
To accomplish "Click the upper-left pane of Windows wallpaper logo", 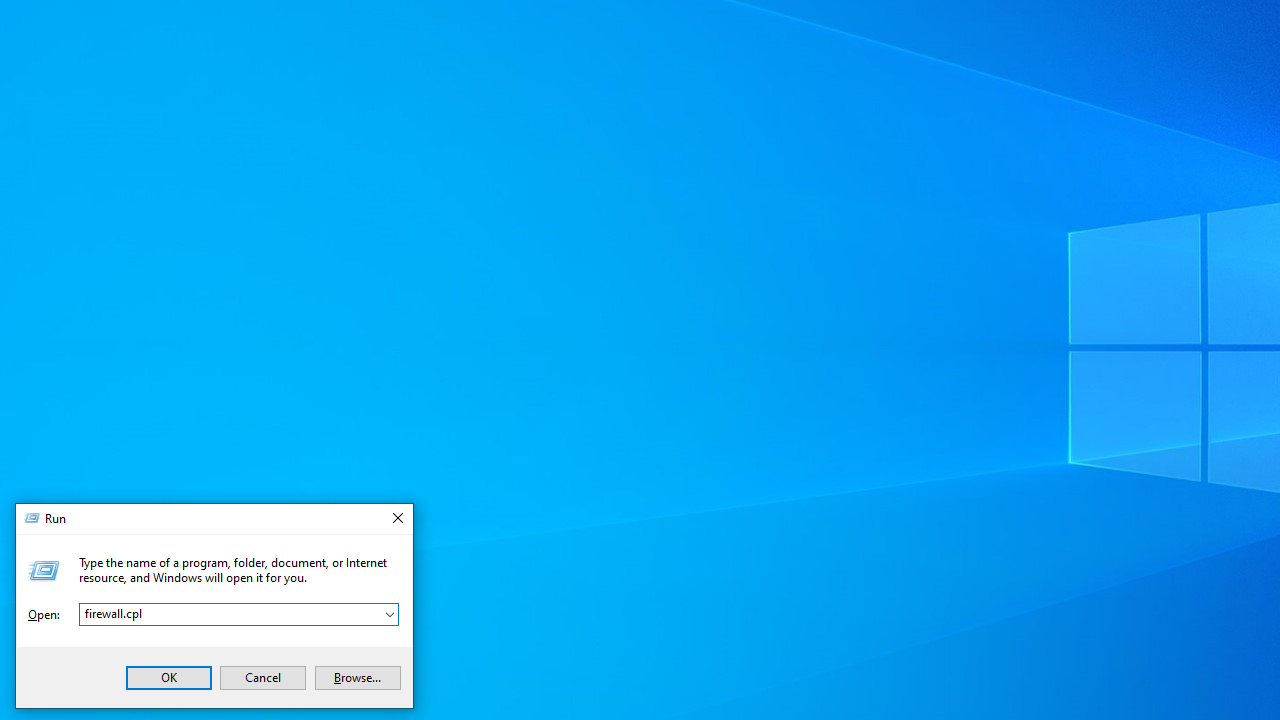I will click(1134, 282).
